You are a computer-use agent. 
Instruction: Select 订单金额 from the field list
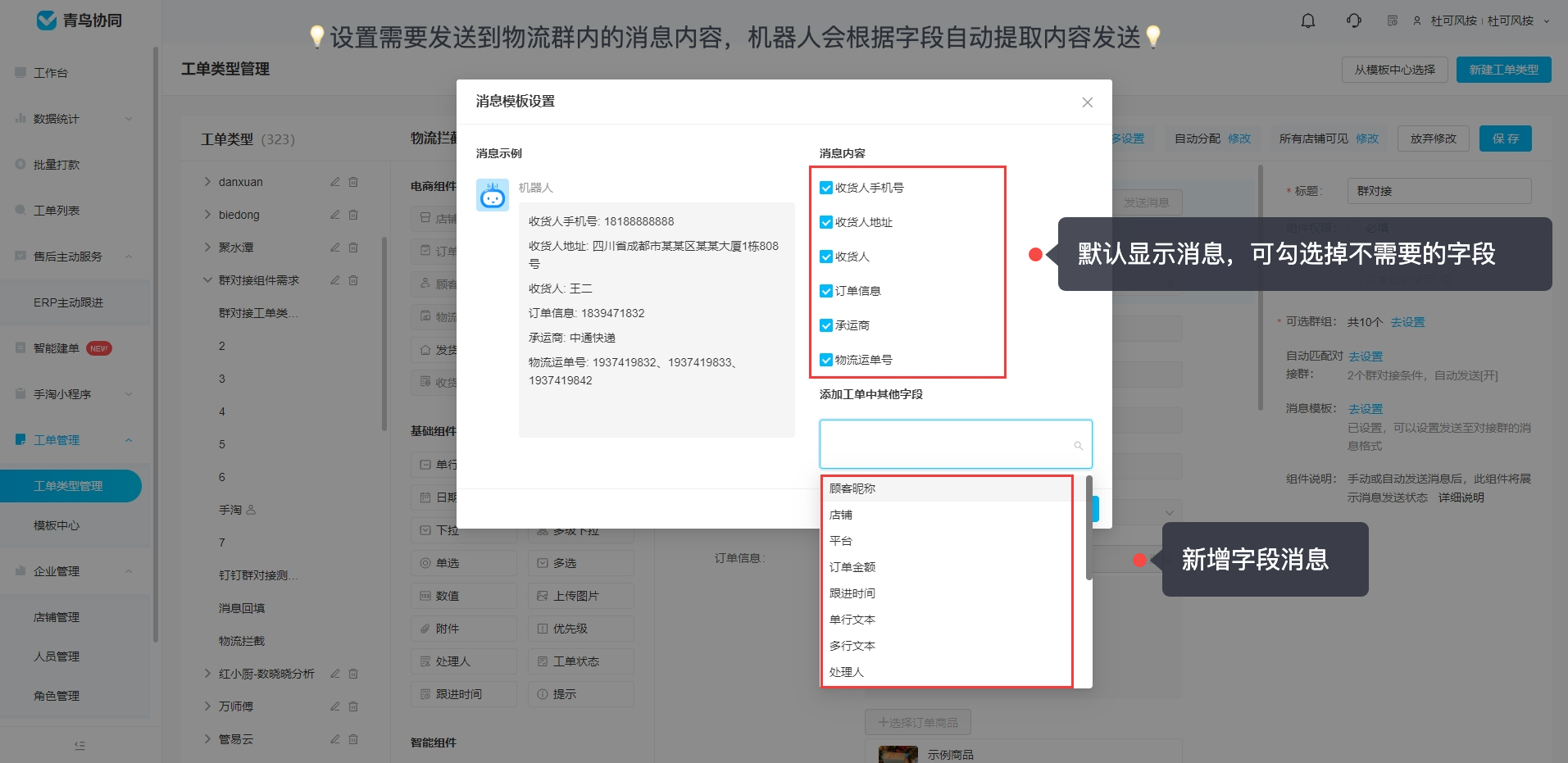947,567
